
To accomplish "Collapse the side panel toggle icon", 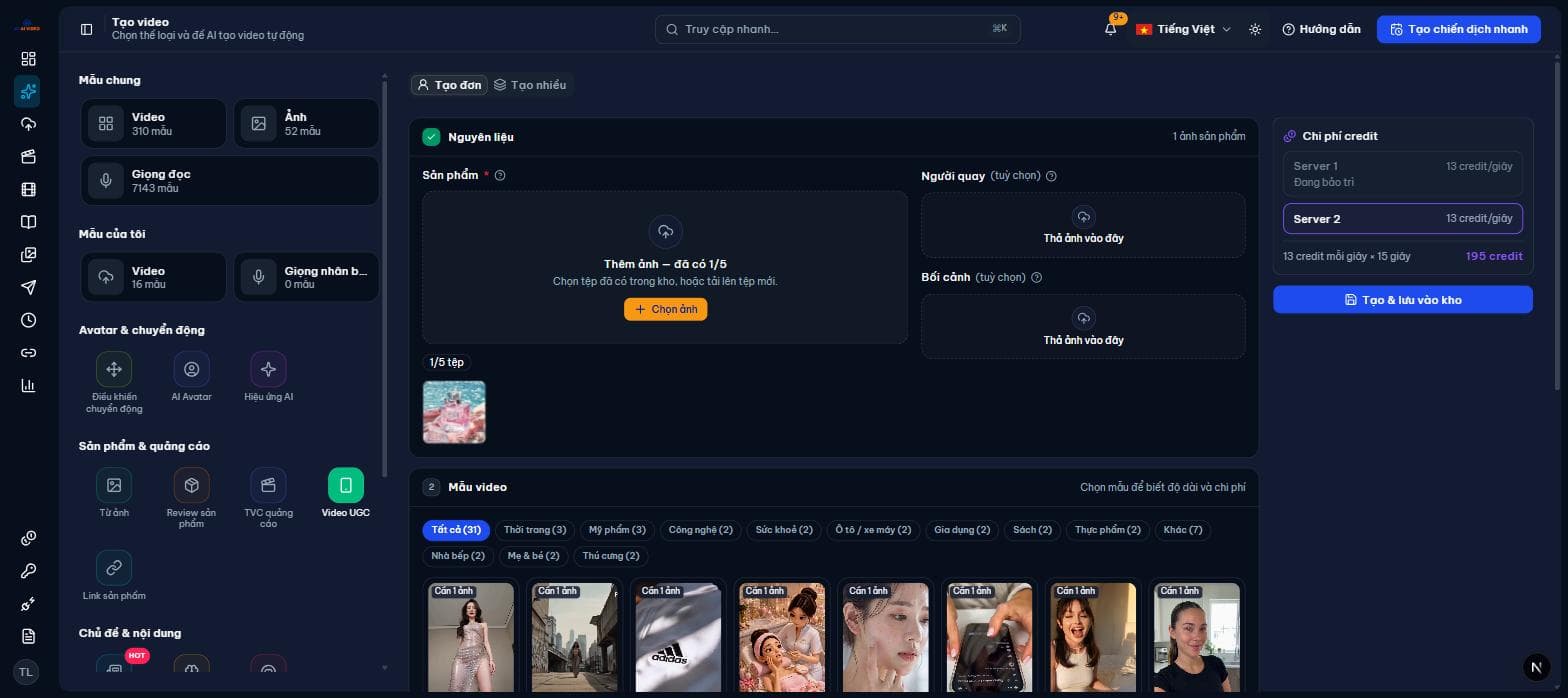I will (x=86, y=29).
